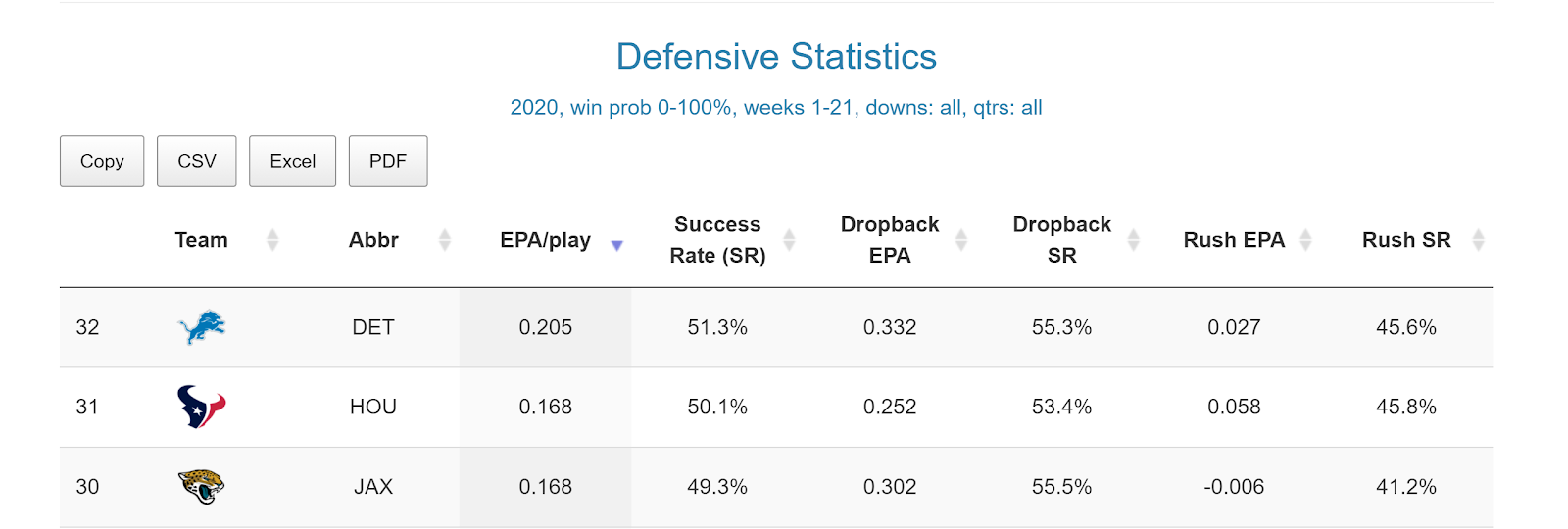Click the Detroit Lions team logo
Image resolution: width=1568 pixels, height=529 pixels.
point(202,327)
